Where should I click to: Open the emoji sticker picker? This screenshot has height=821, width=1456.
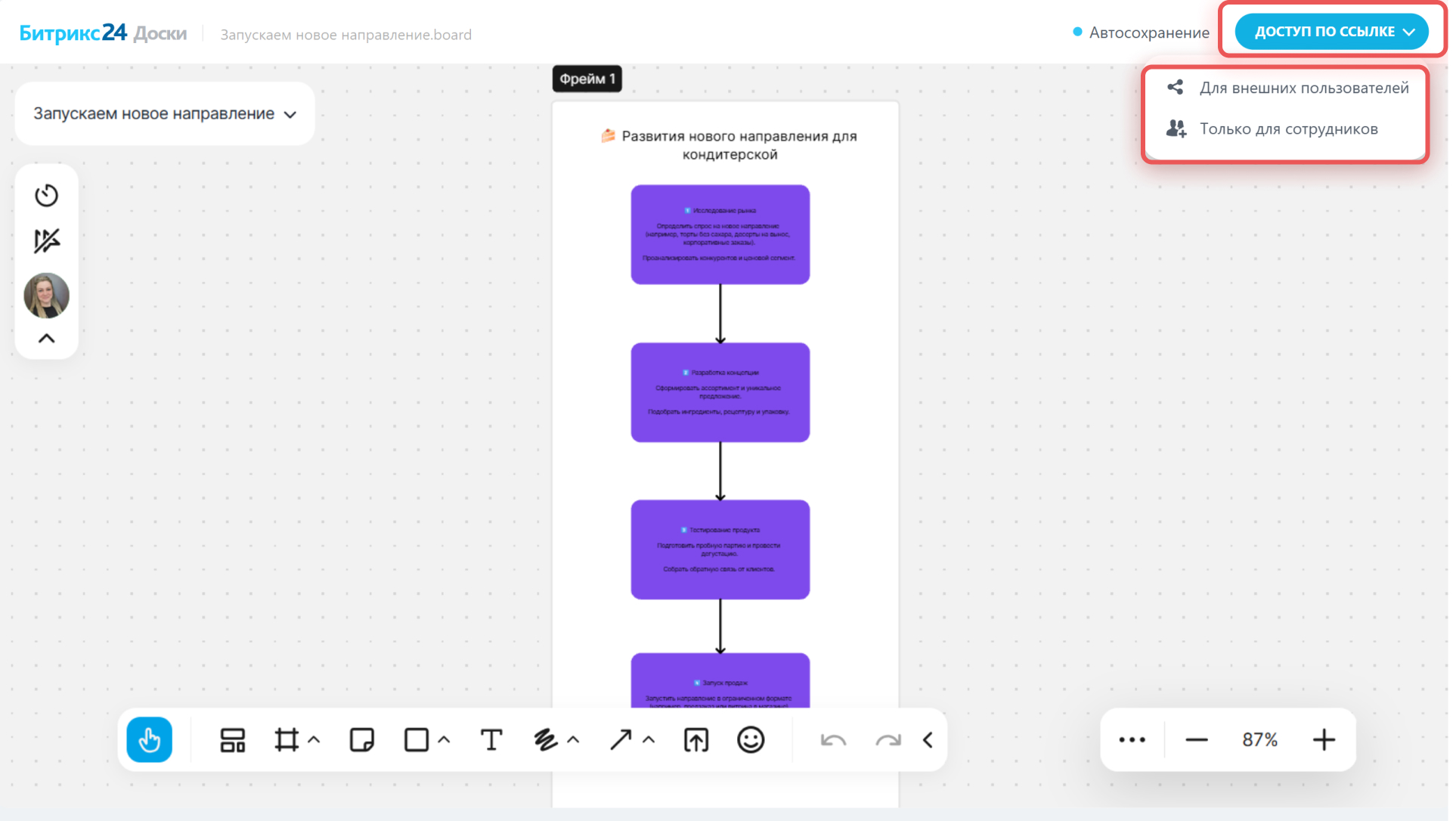pyautogui.click(x=751, y=739)
